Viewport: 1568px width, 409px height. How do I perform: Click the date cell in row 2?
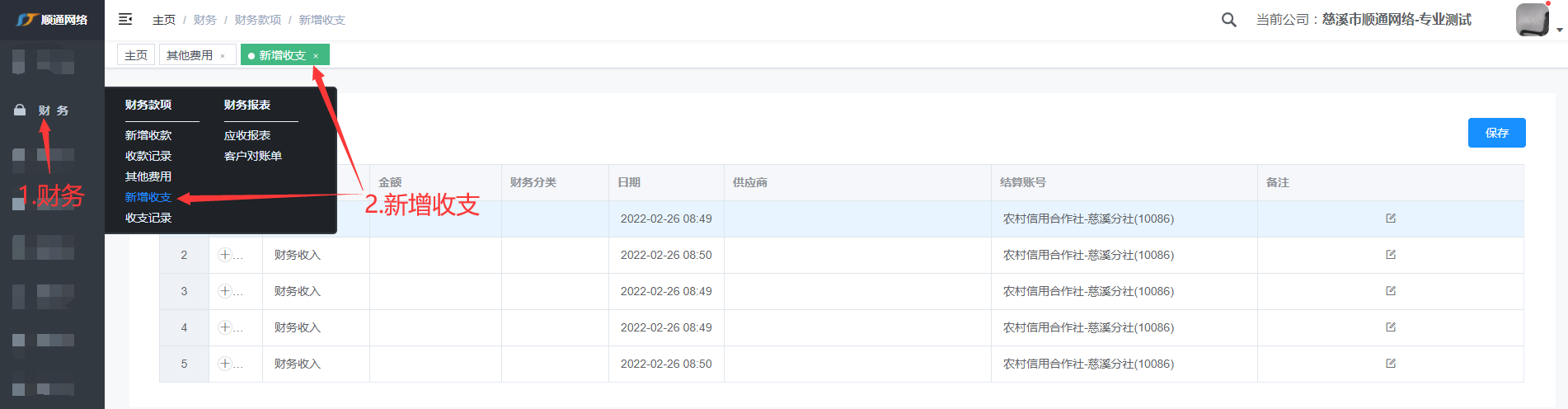[x=666, y=255]
